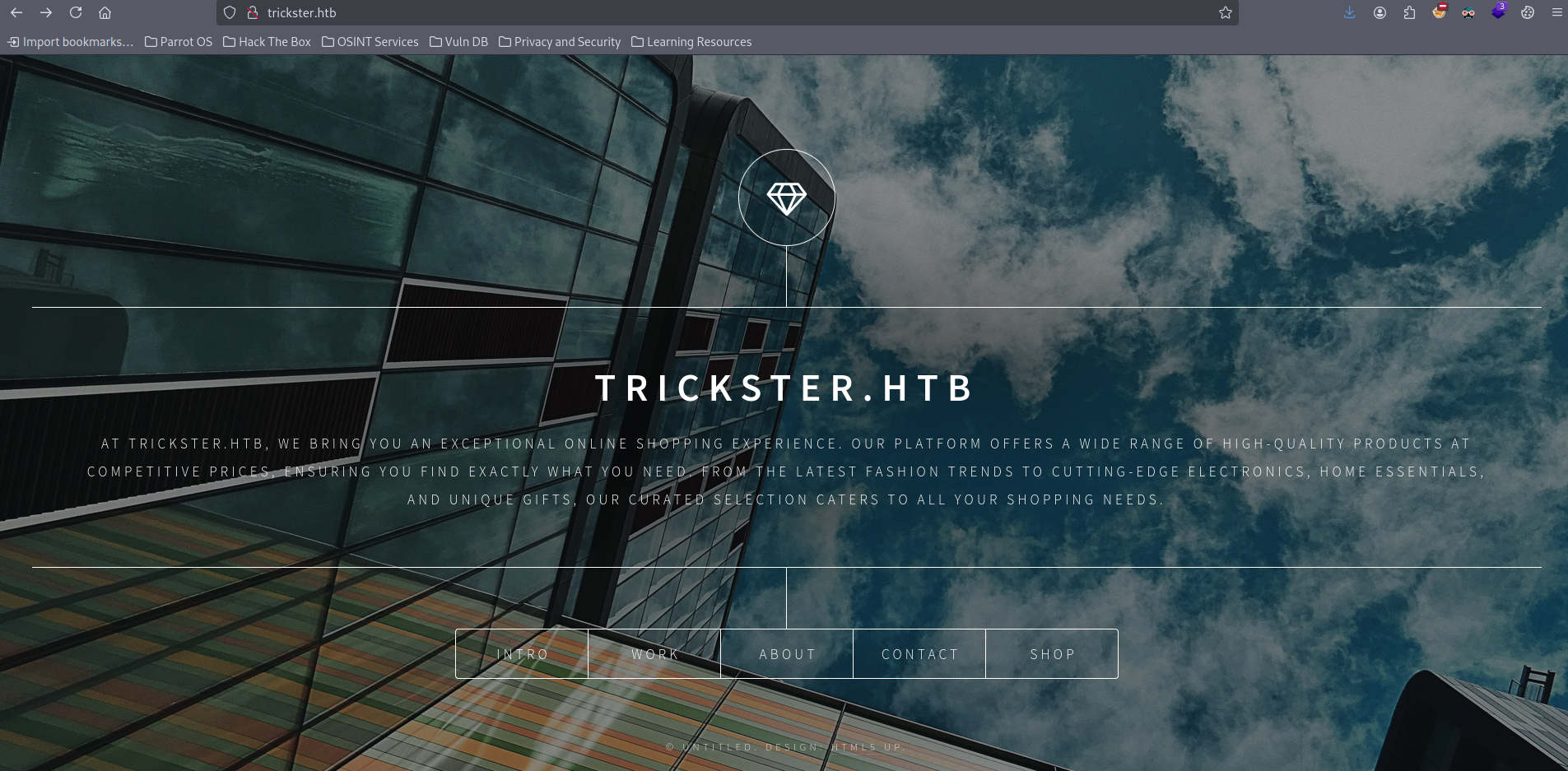Click the FoxyProxy fox extension icon

pyautogui.click(x=1439, y=12)
